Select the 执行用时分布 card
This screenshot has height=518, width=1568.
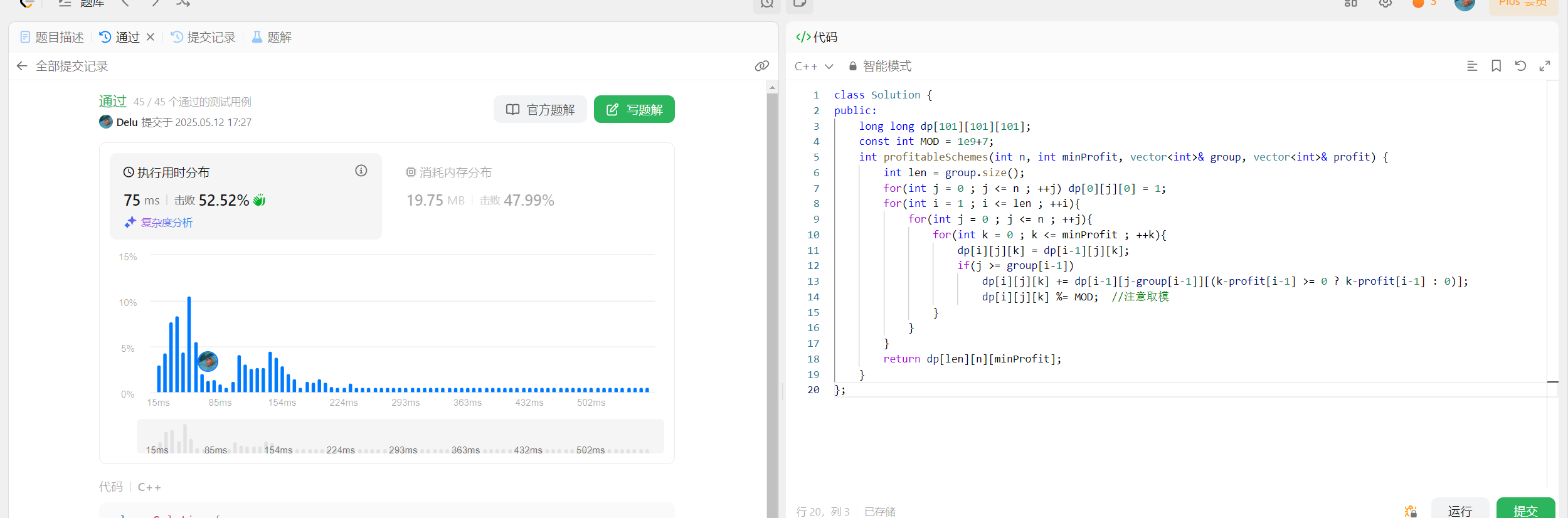coord(246,196)
